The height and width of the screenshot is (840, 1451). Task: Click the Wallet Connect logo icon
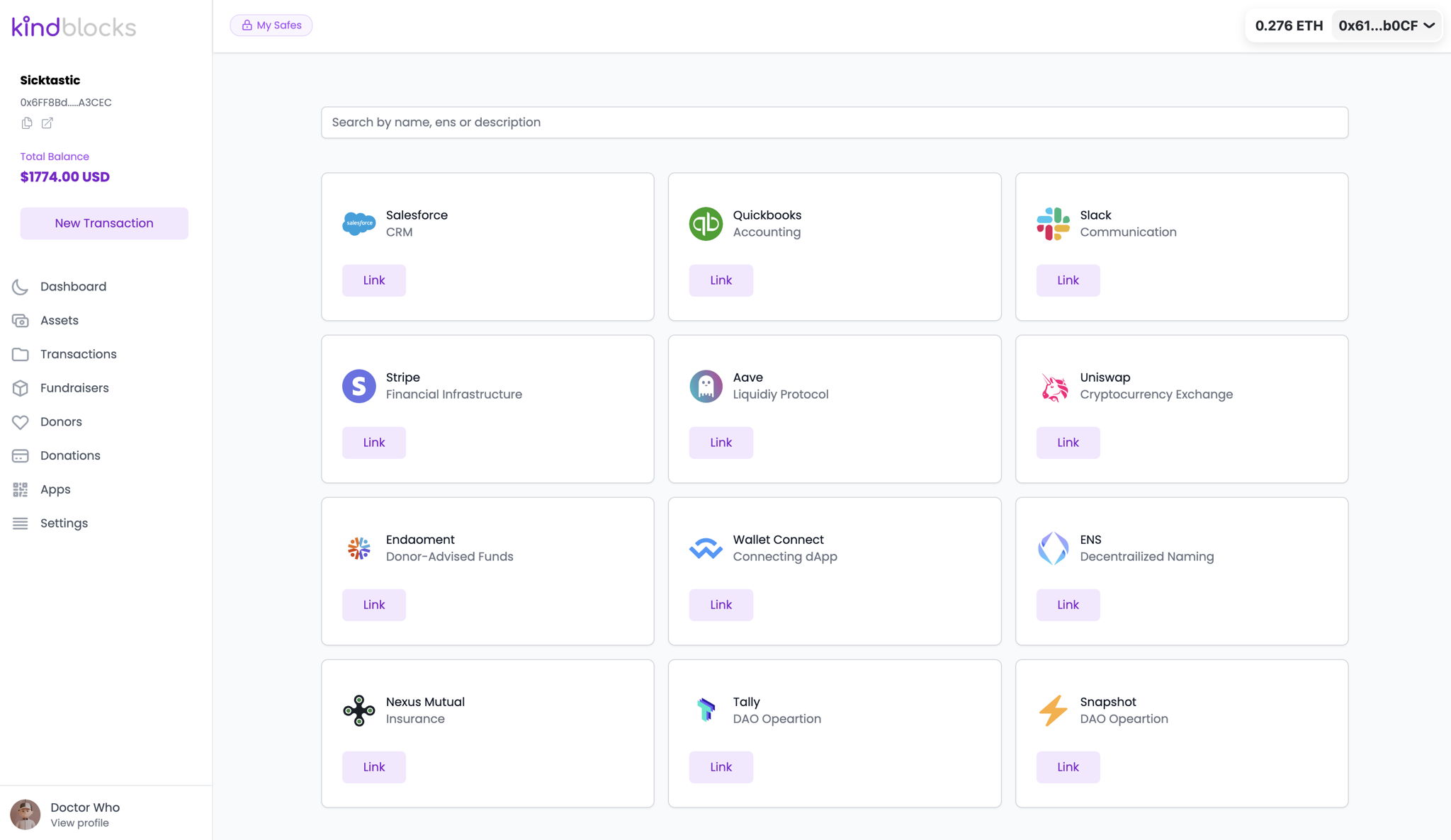click(706, 548)
